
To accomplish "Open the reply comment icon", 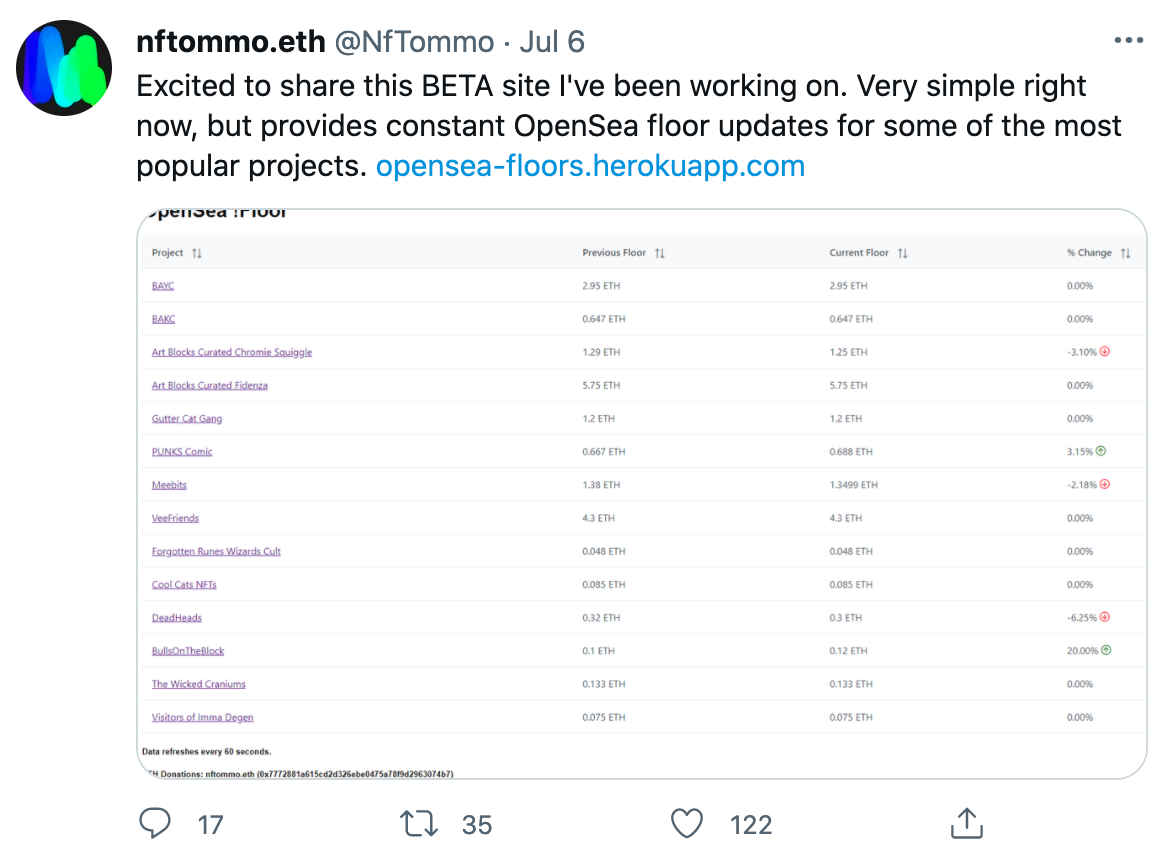I will click(155, 823).
